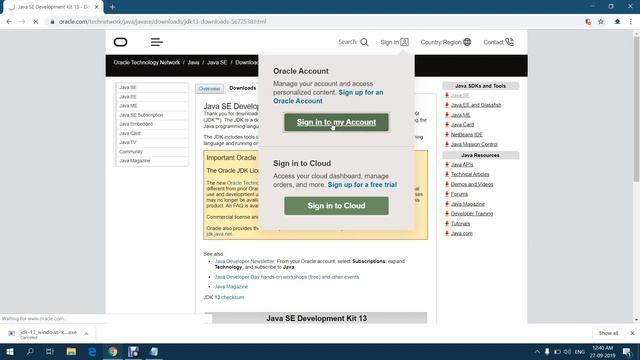Switch to the Overview tab
640x360 pixels.
pyautogui.click(x=209, y=89)
